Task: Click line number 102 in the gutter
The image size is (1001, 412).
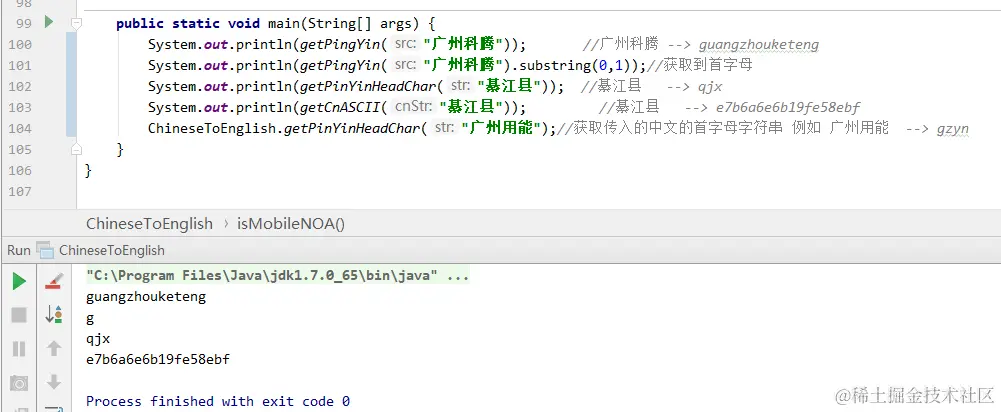Action: click(20, 87)
